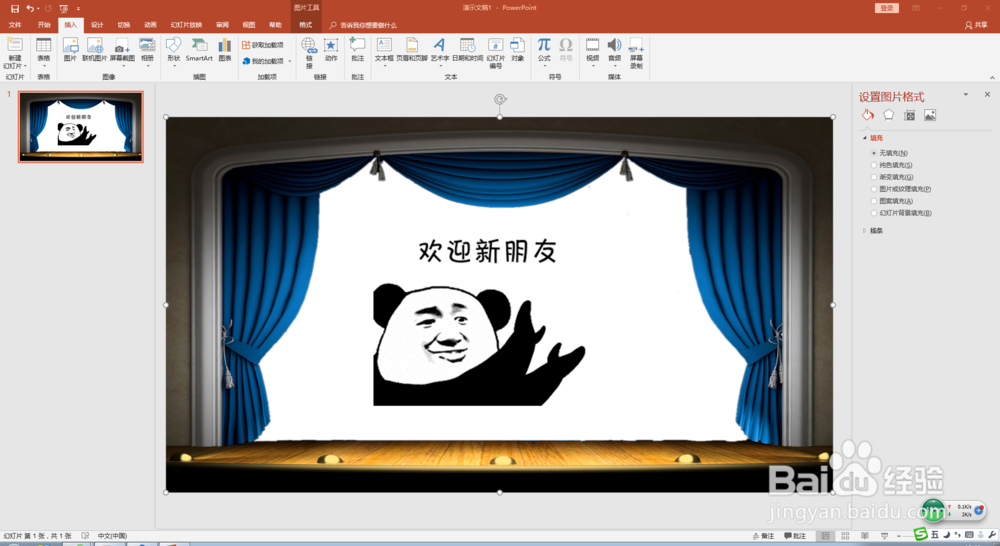The width and height of the screenshot is (1000, 546).
Task: Switch to the 视图 view tab
Action: click(x=249, y=25)
